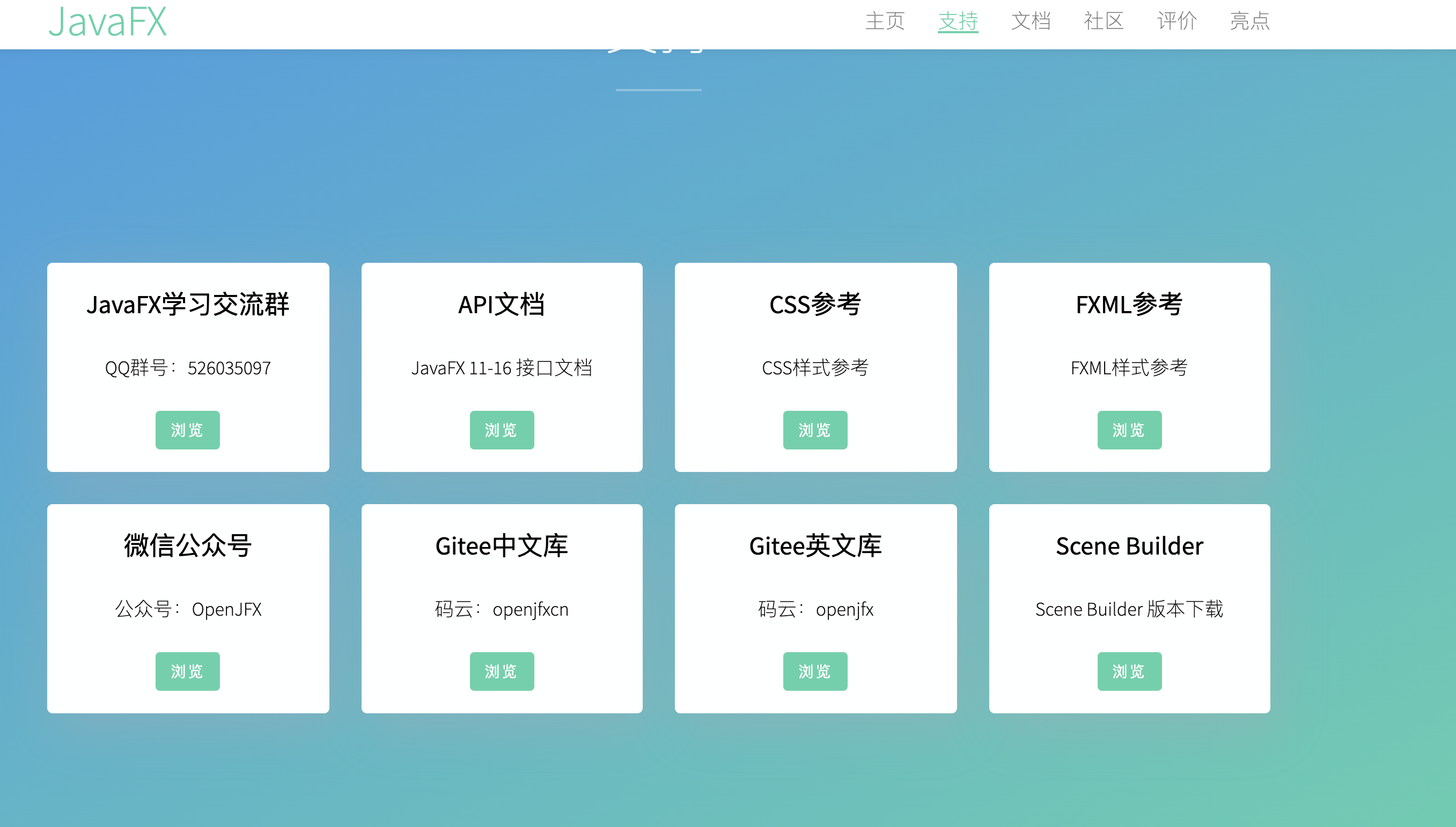Click 浏览 button in the Scene Builder card
The height and width of the screenshot is (827, 1456).
tap(1129, 671)
